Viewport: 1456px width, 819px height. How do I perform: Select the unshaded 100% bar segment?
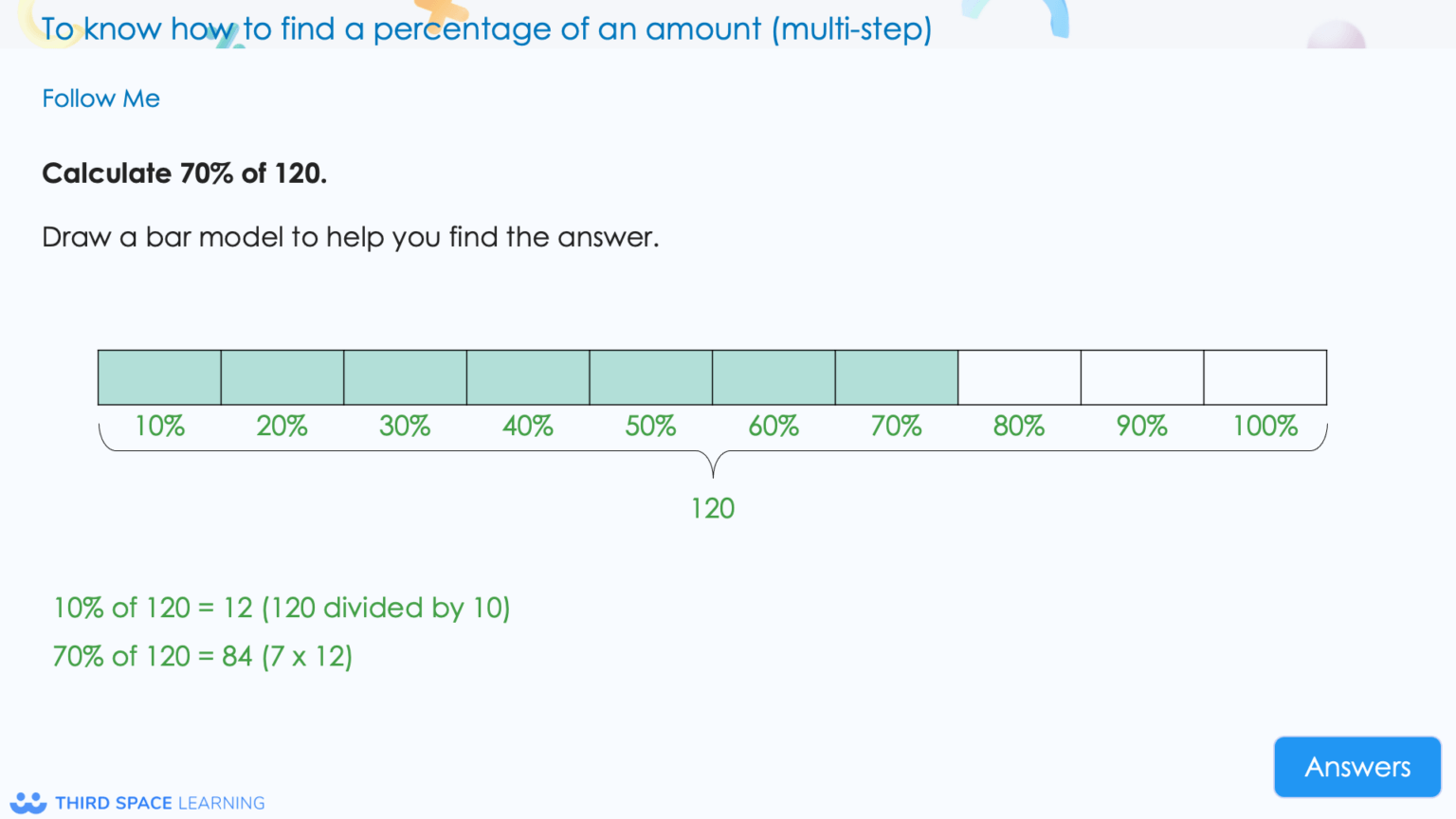click(1265, 376)
